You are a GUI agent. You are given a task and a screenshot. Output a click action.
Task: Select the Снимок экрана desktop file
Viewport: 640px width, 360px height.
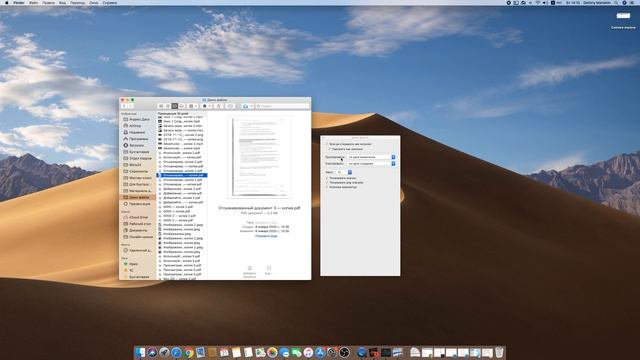623,20
